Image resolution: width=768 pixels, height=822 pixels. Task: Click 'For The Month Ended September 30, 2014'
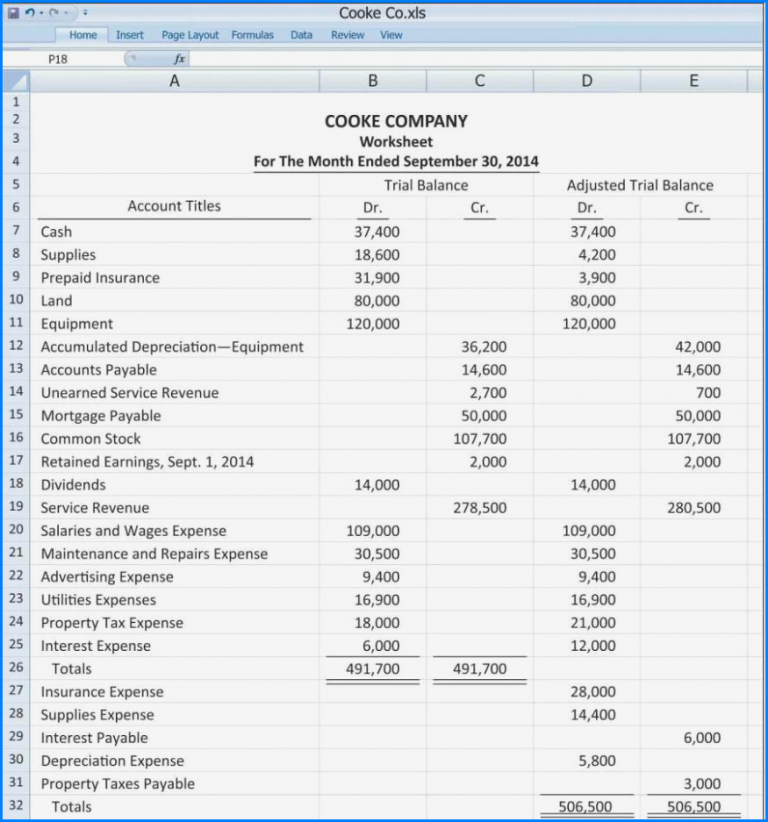(396, 161)
